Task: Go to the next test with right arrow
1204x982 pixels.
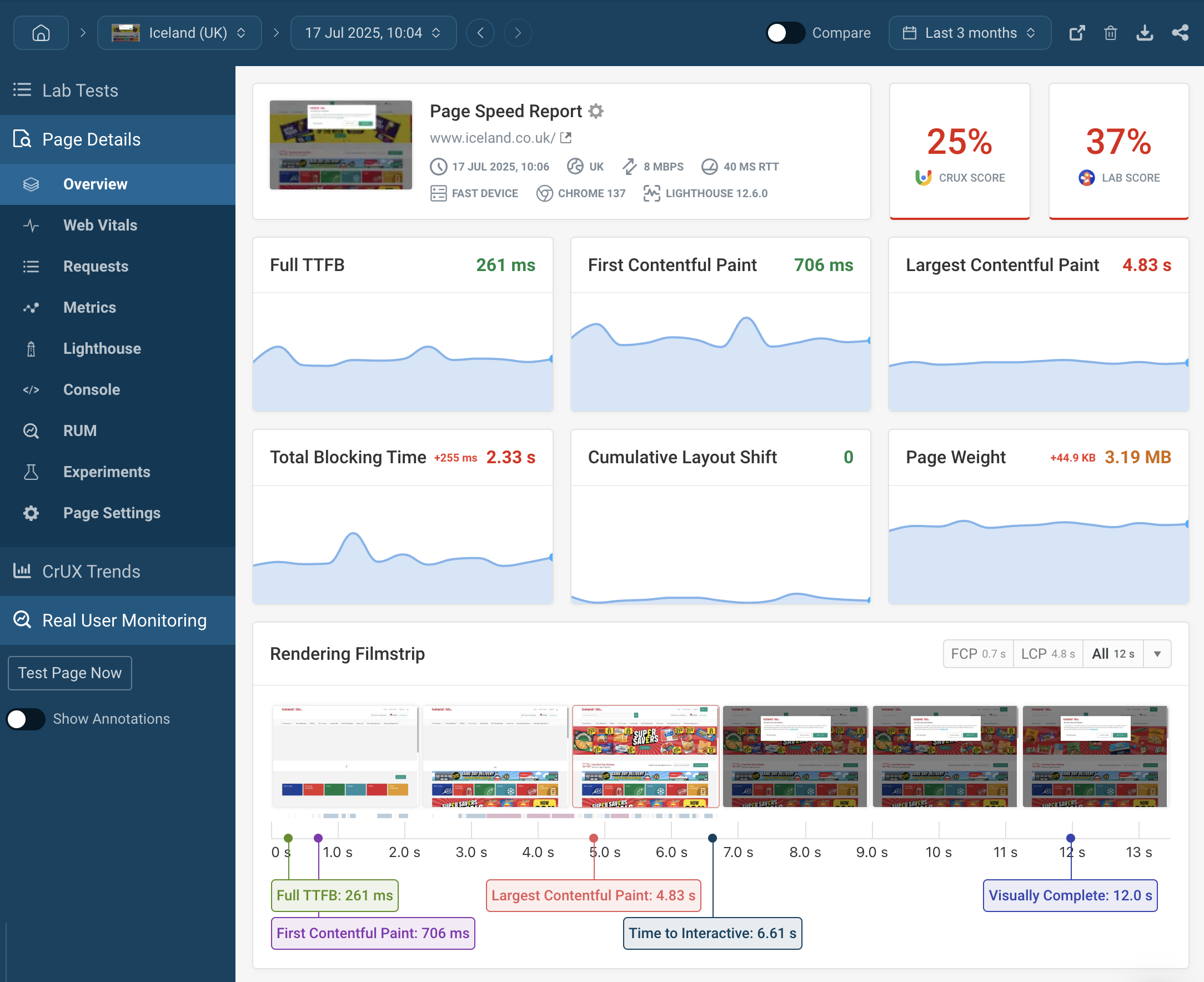Action: (x=518, y=33)
